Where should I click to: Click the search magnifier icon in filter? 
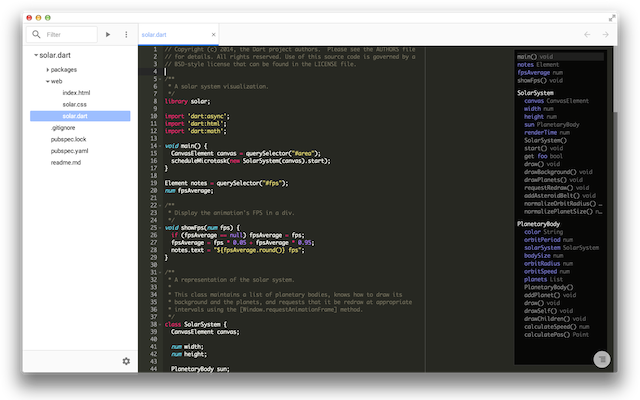click(36, 35)
